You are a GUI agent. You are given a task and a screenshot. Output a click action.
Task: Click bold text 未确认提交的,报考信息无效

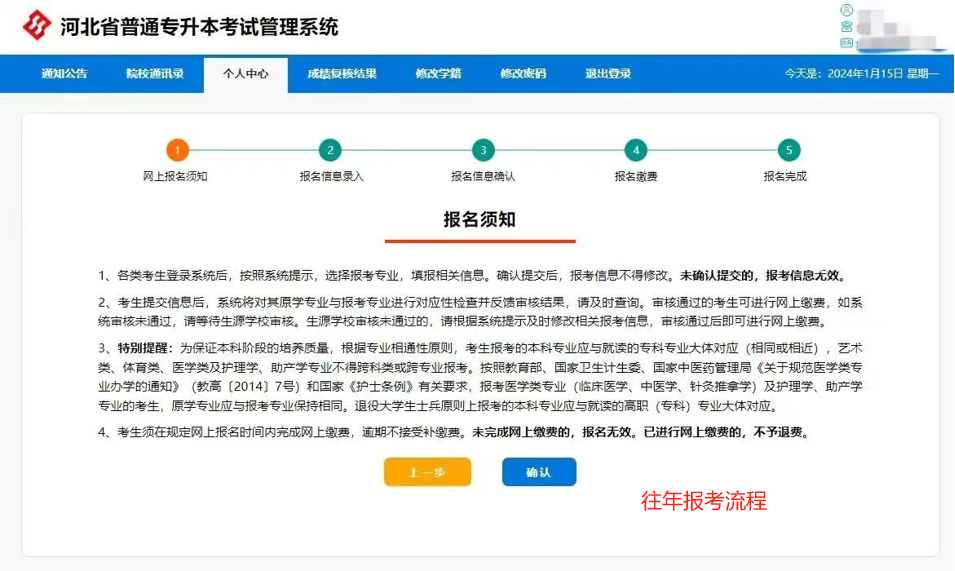pos(764,276)
